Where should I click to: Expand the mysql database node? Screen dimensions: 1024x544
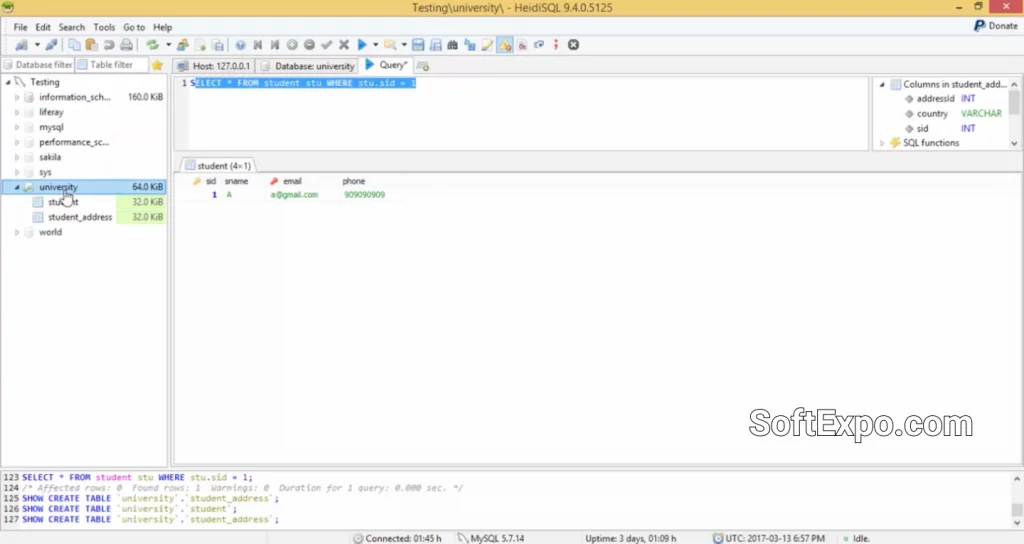pyautogui.click(x=17, y=127)
